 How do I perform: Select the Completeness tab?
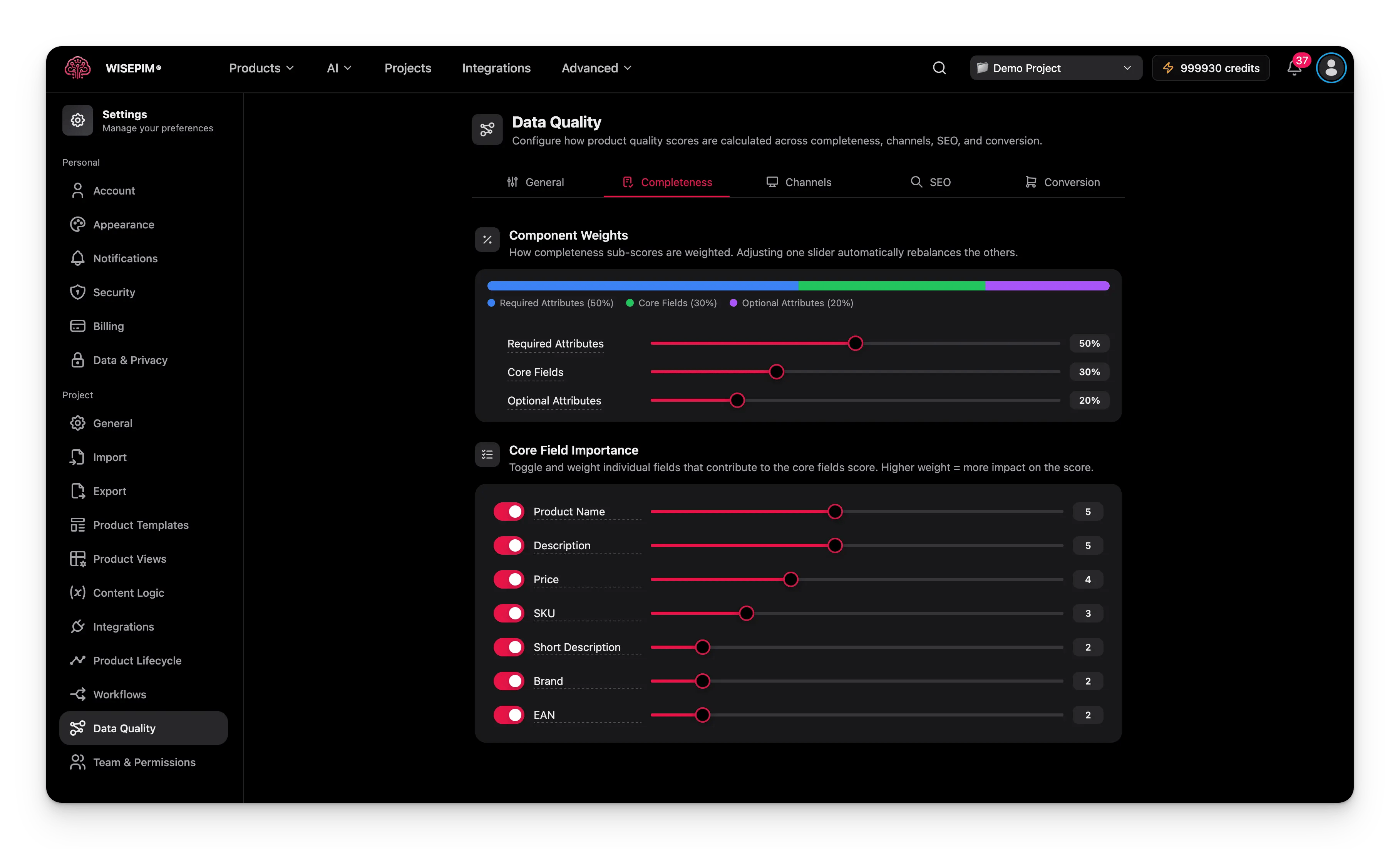[x=667, y=183]
